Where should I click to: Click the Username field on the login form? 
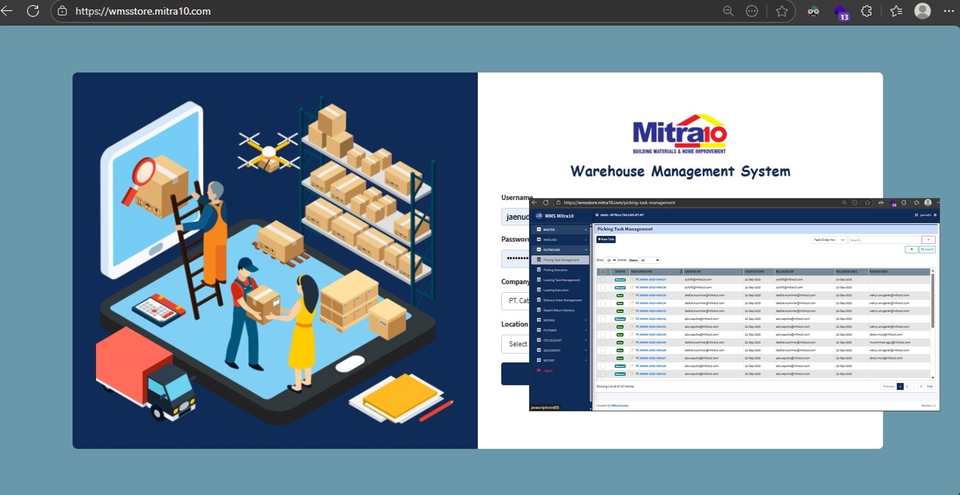[x=516, y=216]
